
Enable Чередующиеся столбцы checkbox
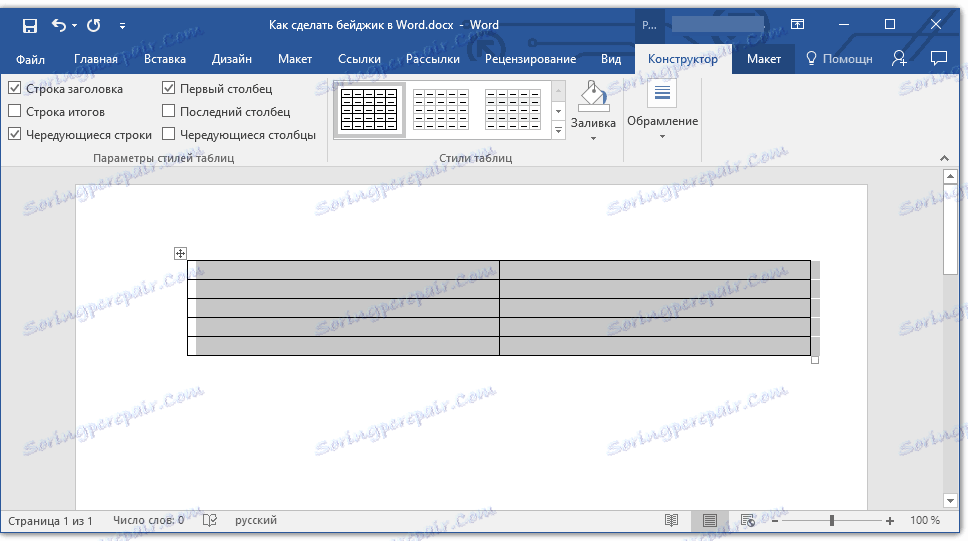169,134
